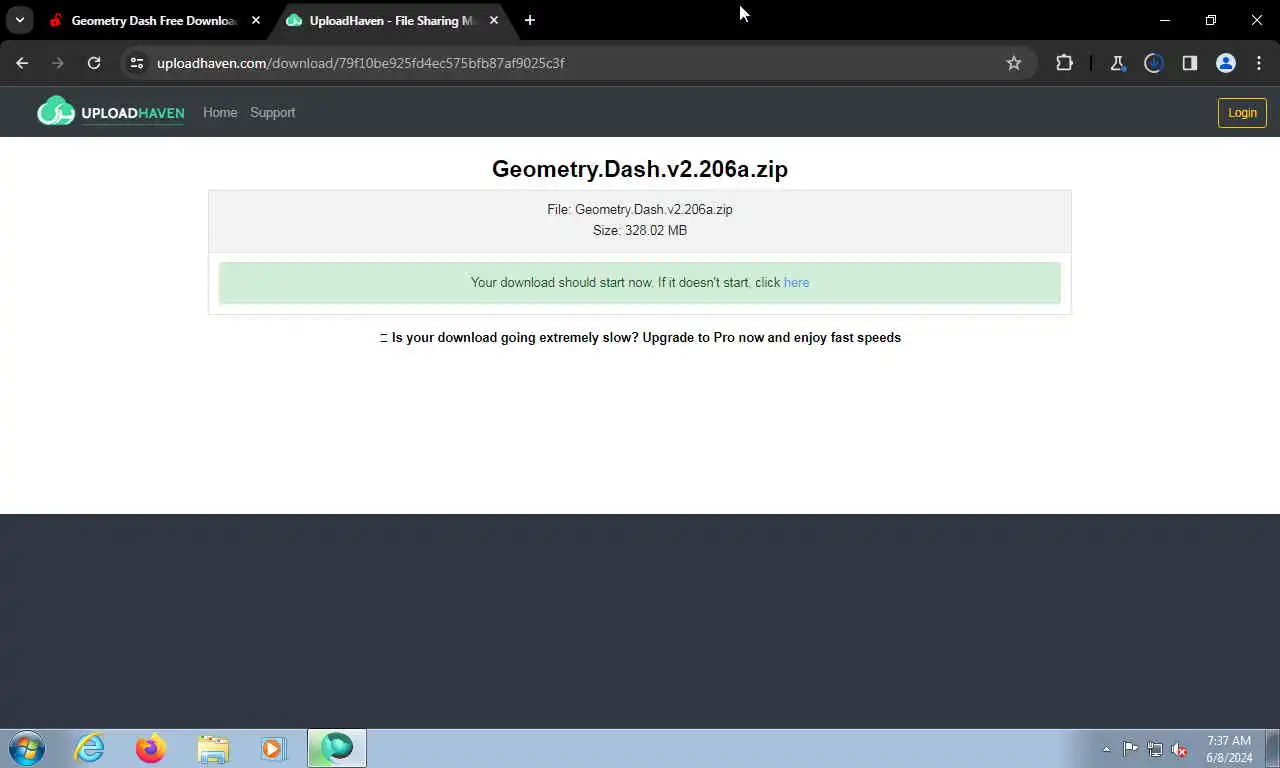This screenshot has width=1280, height=768.
Task: Open the Chrome profile avatar
Action: tap(1226, 63)
